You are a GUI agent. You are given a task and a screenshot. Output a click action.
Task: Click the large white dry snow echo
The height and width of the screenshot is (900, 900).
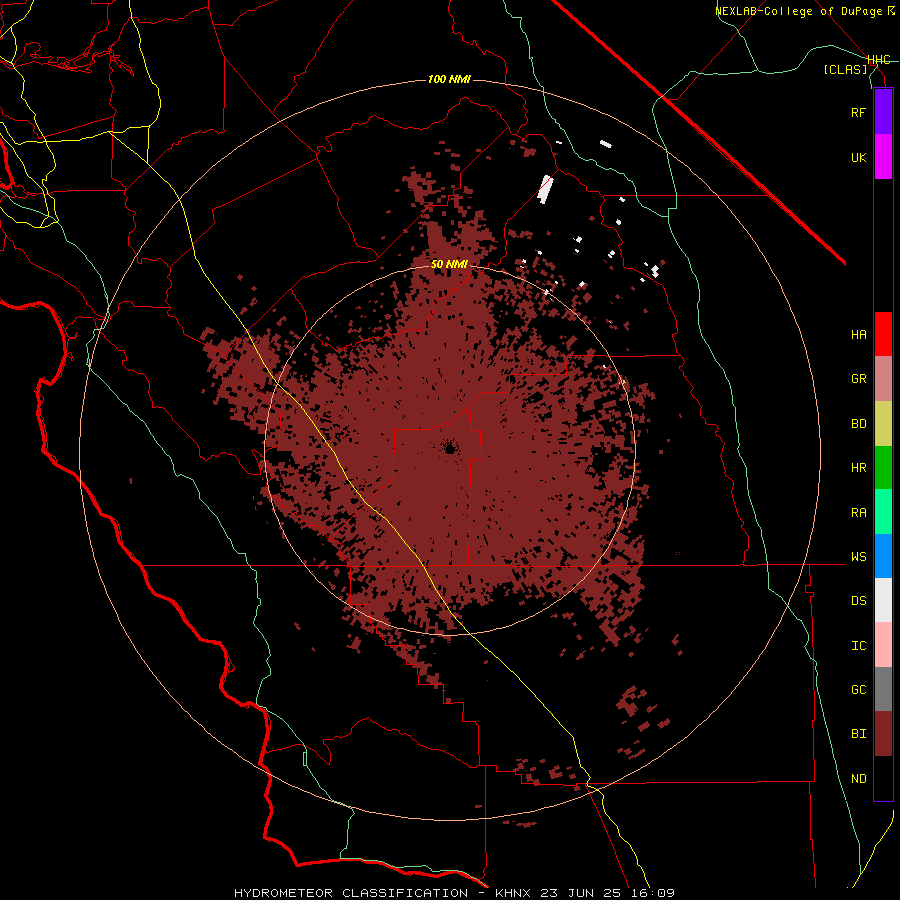point(545,189)
